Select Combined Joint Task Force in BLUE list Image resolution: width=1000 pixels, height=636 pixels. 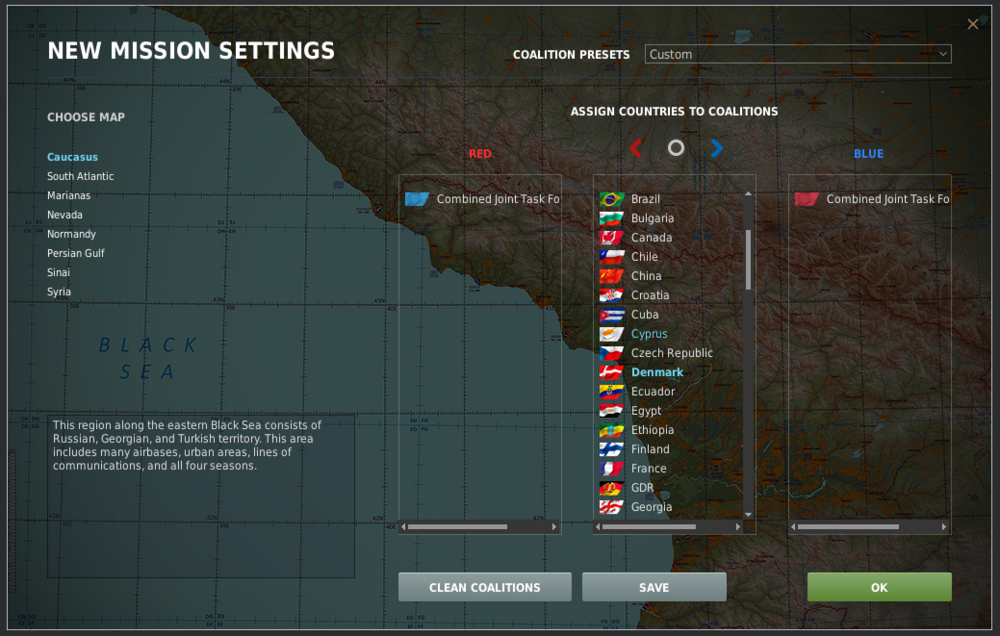coord(888,199)
